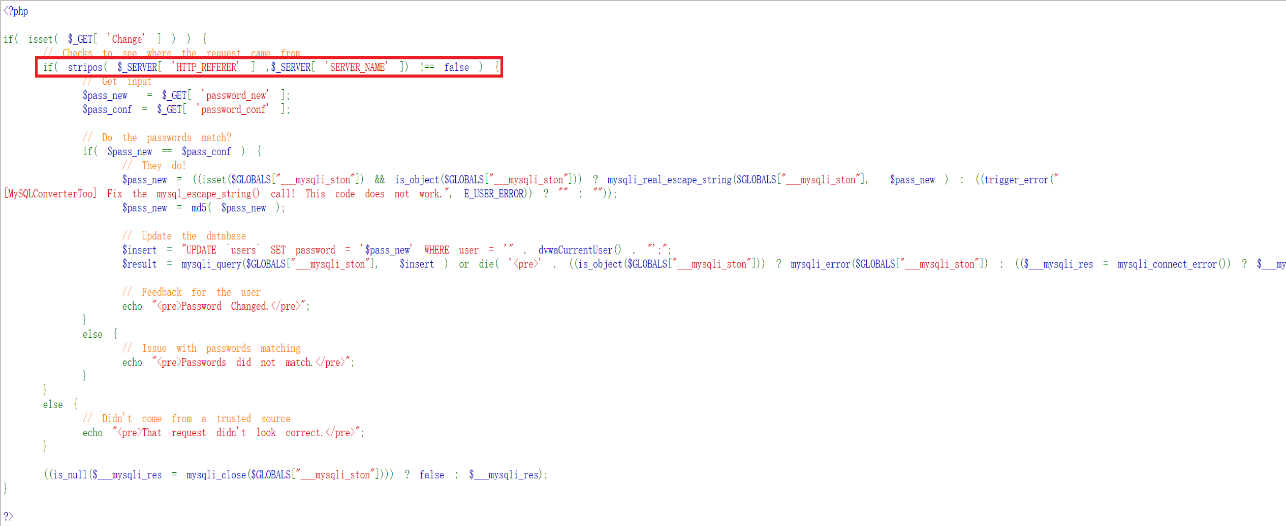Click the "[MySQLConverterToo]" error message text
The width and height of the screenshot is (1286, 526).
point(50,193)
